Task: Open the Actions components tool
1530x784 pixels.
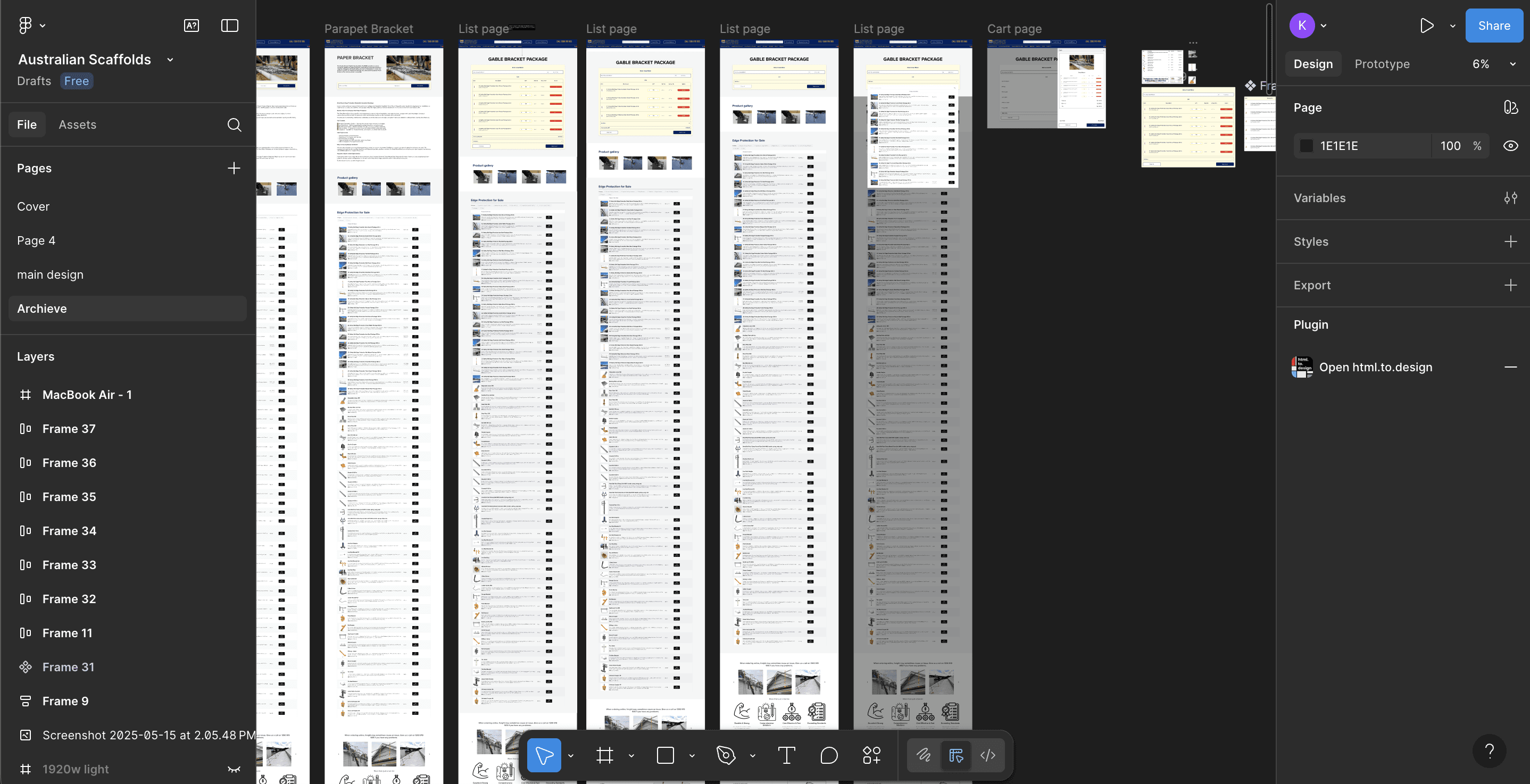Action: pyautogui.click(x=871, y=755)
